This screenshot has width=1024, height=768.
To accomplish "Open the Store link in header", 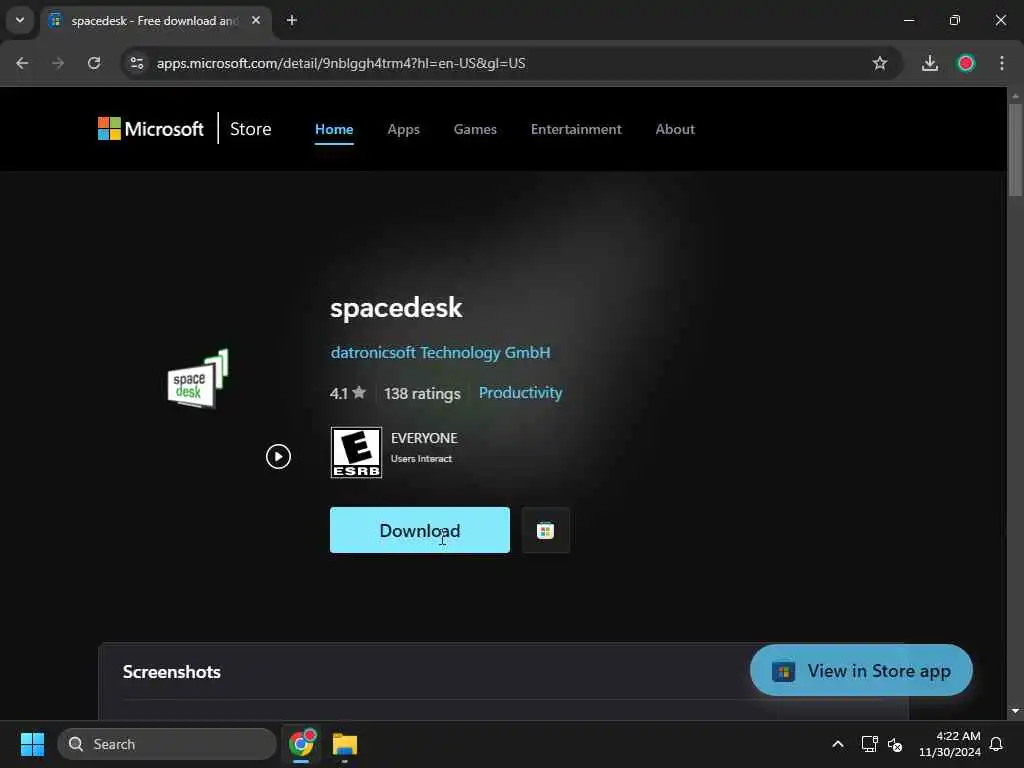I will tap(251, 129).
